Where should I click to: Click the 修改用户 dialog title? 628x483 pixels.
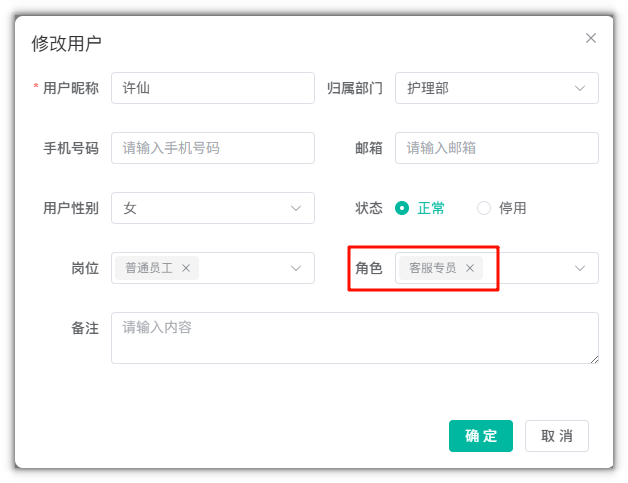coord(66,44)
